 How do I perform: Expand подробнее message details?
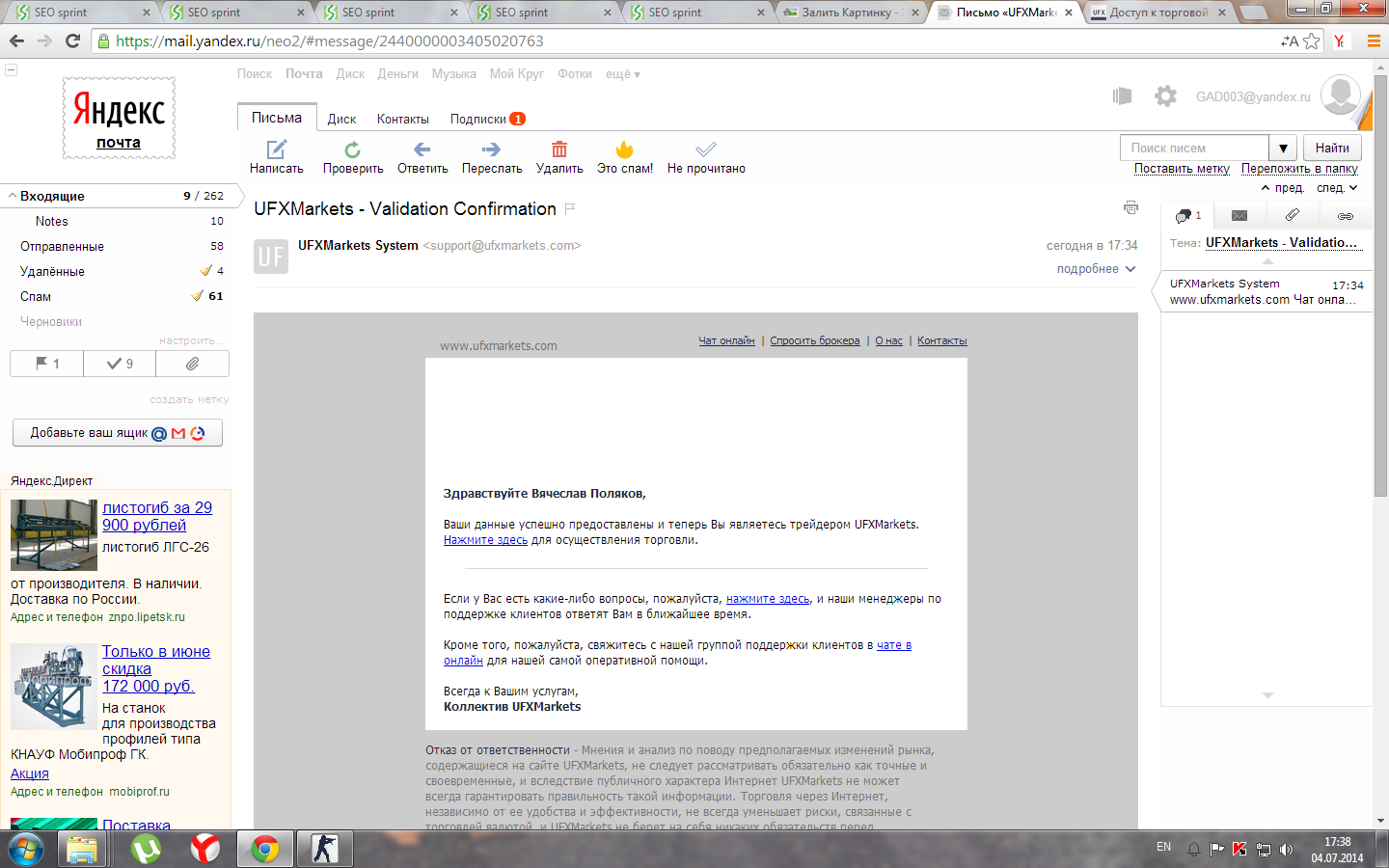[1097, 269]
